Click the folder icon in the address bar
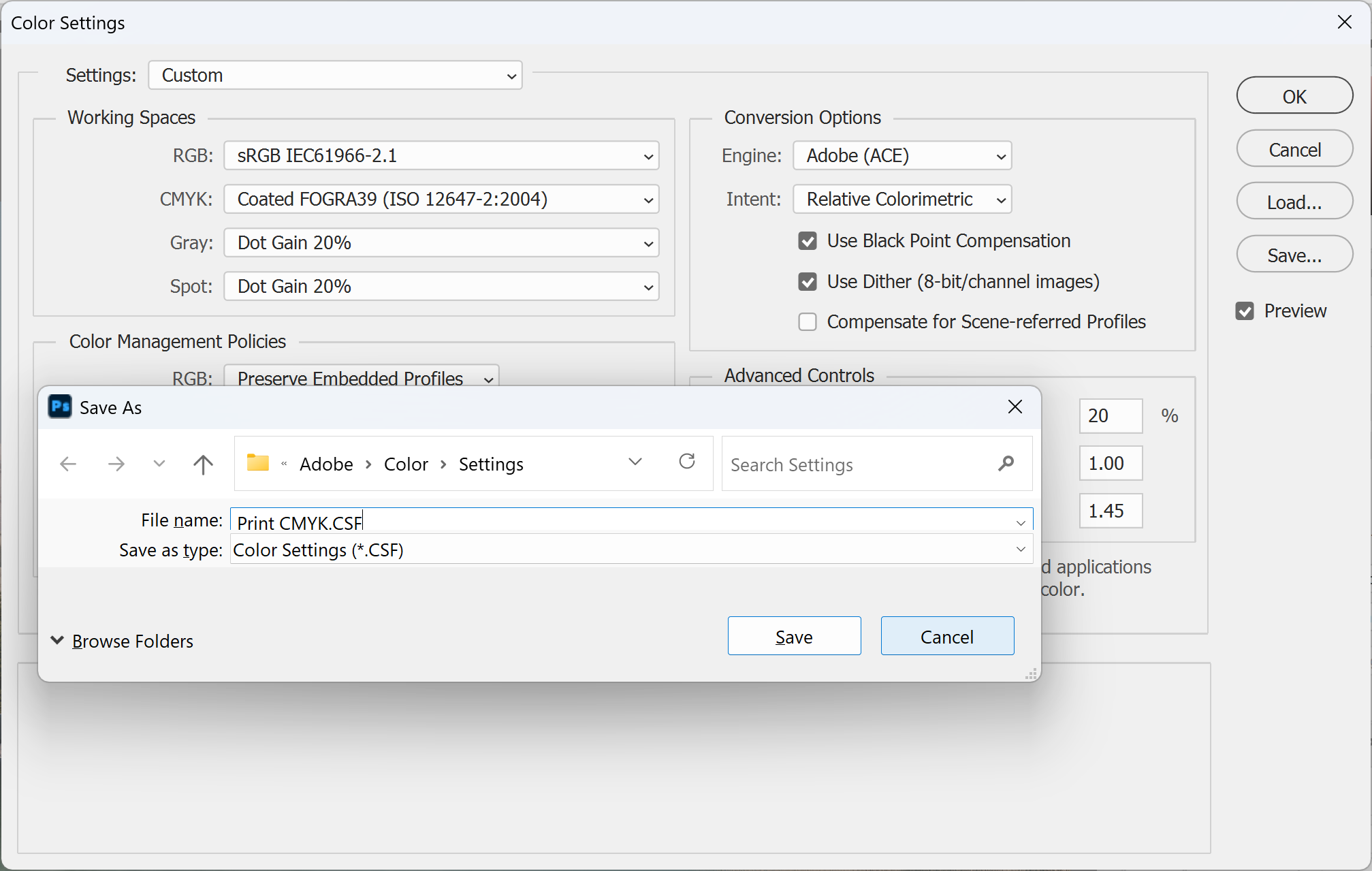The height and width of the screenshot is (871, 1372). pyautogui.click(x=258, y=462)
